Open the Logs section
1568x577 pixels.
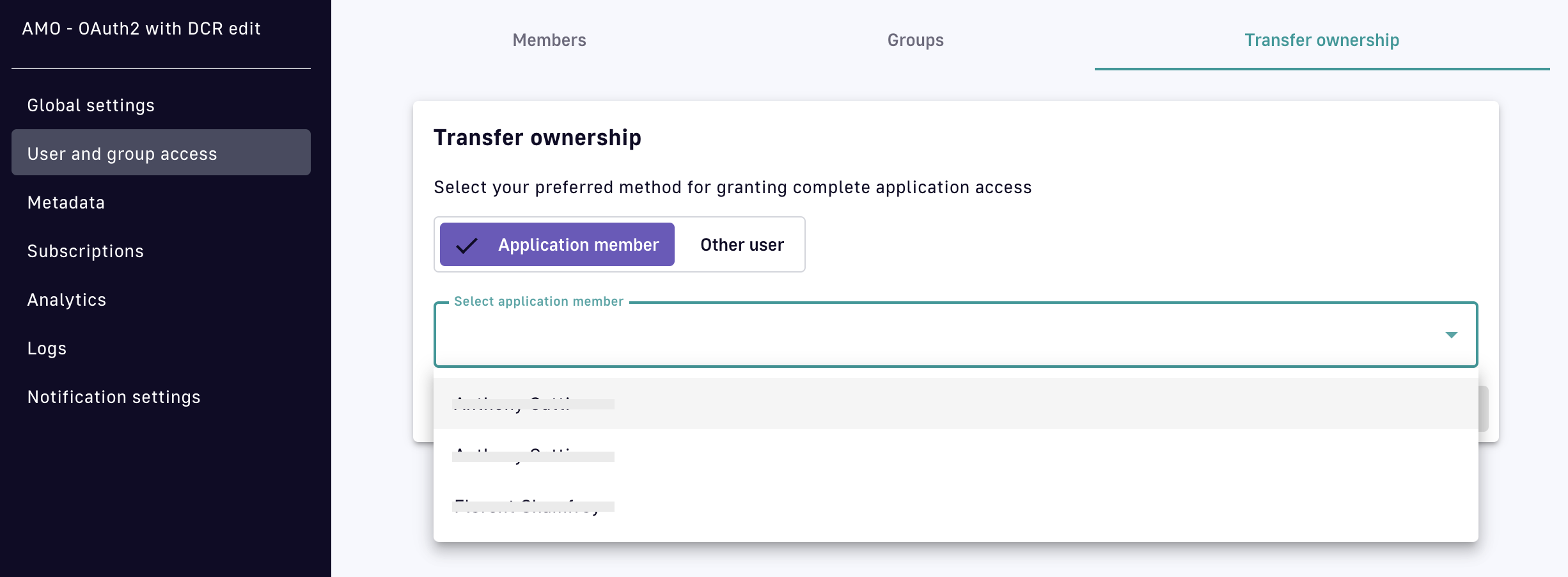pos(47,349)
